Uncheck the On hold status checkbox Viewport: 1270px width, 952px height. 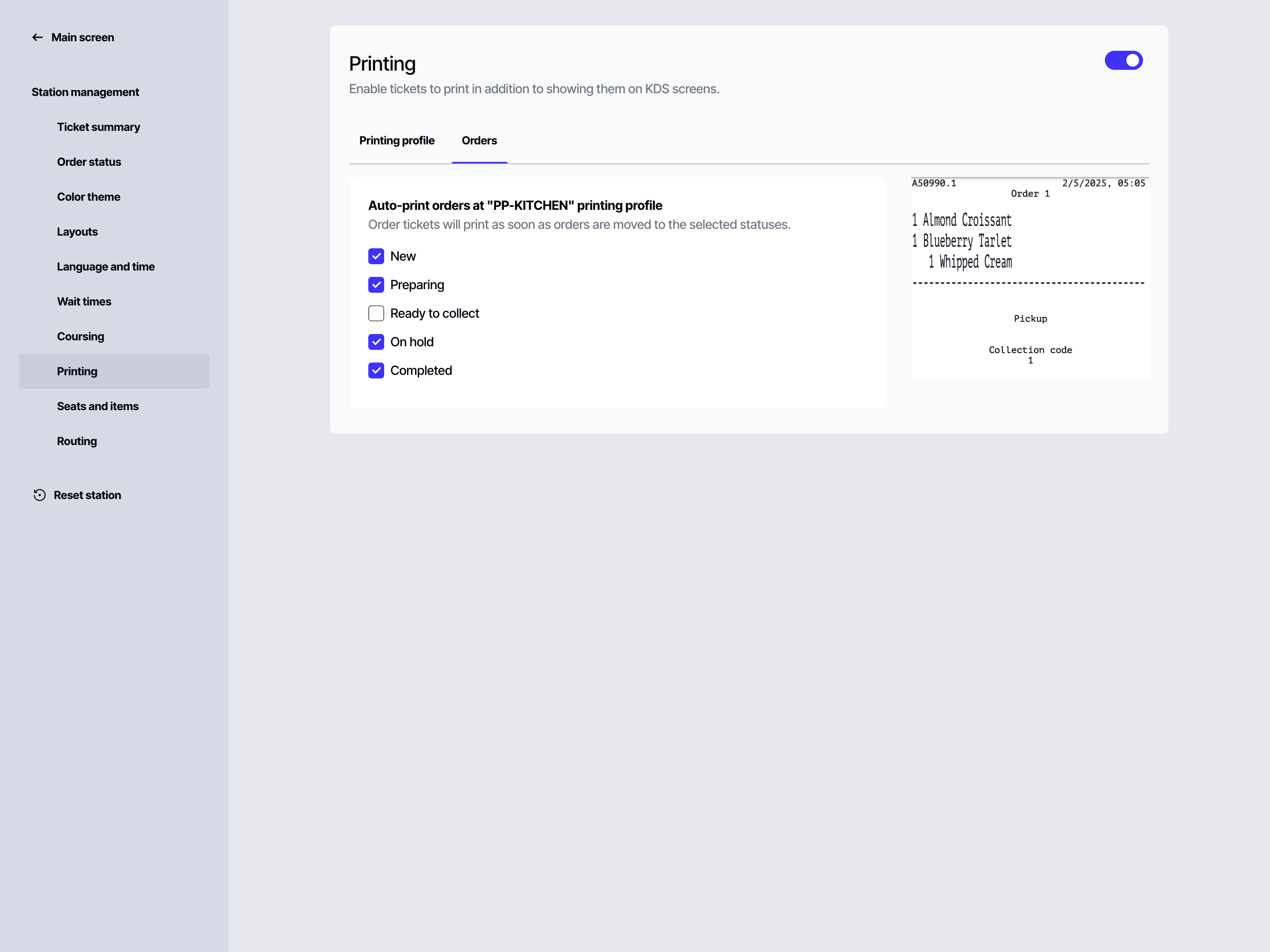tap(376, 342)
